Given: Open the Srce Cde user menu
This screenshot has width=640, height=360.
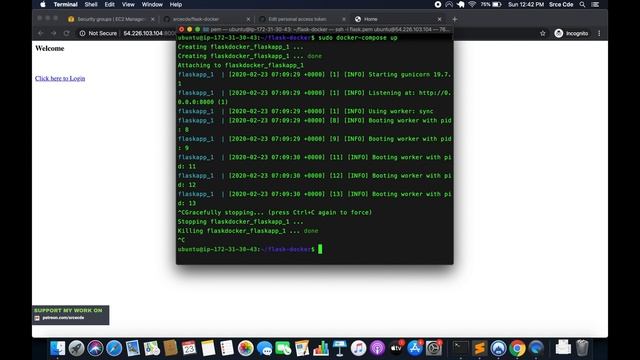Looking at the screenshot, I should coord(561,4).
